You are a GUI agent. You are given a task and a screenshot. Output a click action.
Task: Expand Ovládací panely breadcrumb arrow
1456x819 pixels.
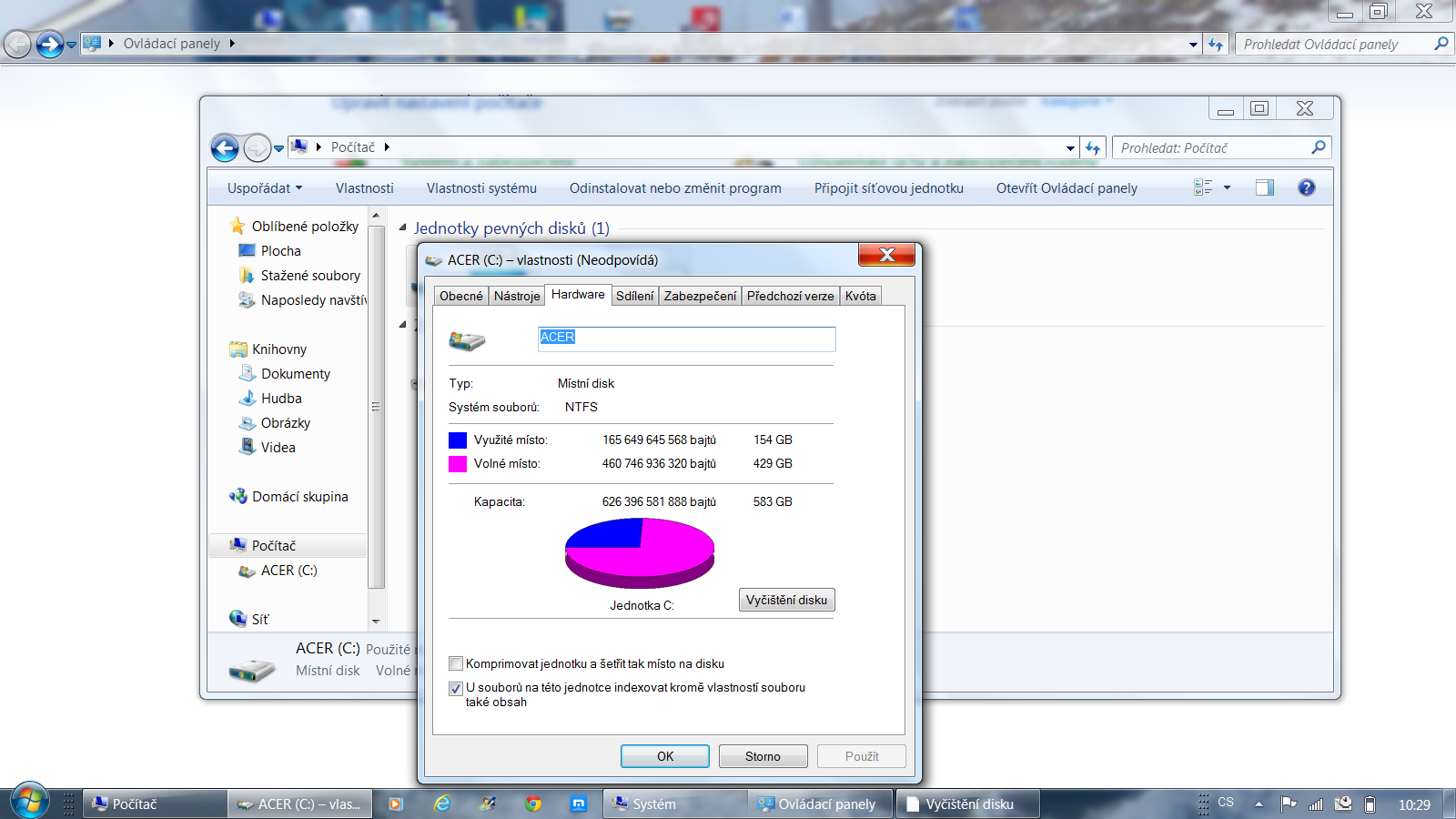click(x=232, y=43)
